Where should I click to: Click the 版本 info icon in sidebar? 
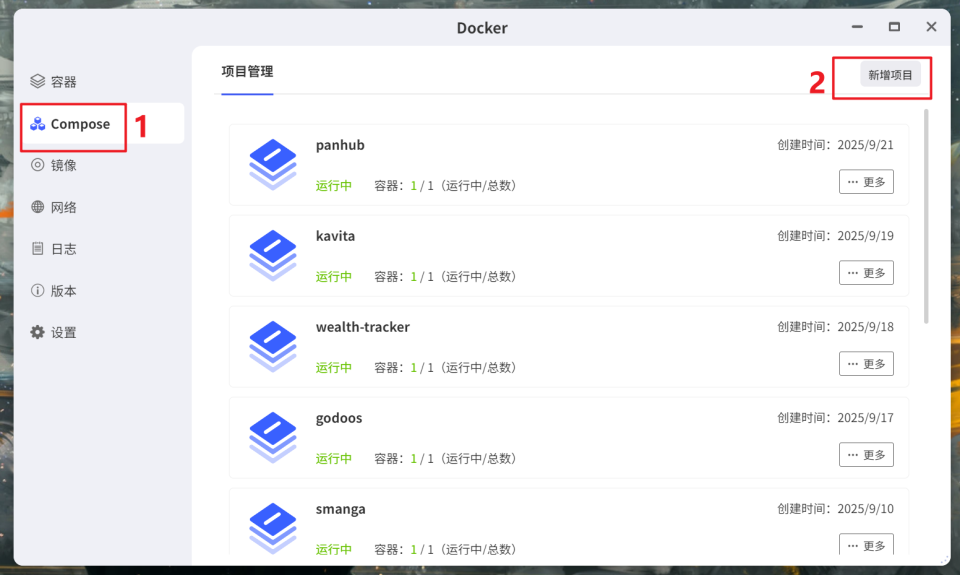tap(37, 290)
